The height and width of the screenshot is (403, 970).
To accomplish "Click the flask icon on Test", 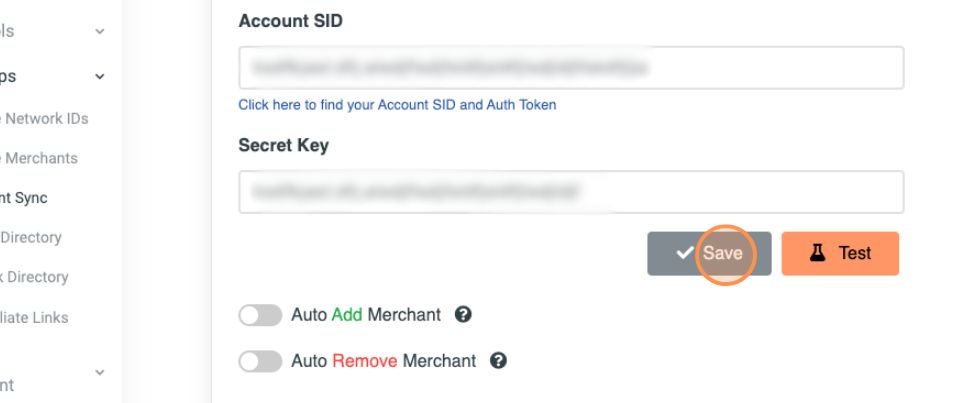I will [818, 253].
